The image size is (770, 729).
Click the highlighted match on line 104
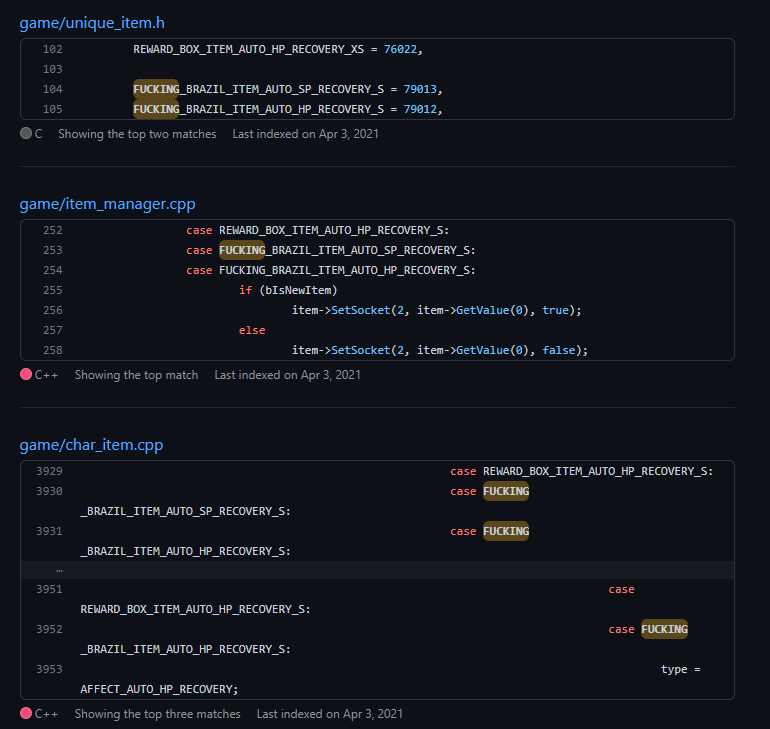click(156, 89)
